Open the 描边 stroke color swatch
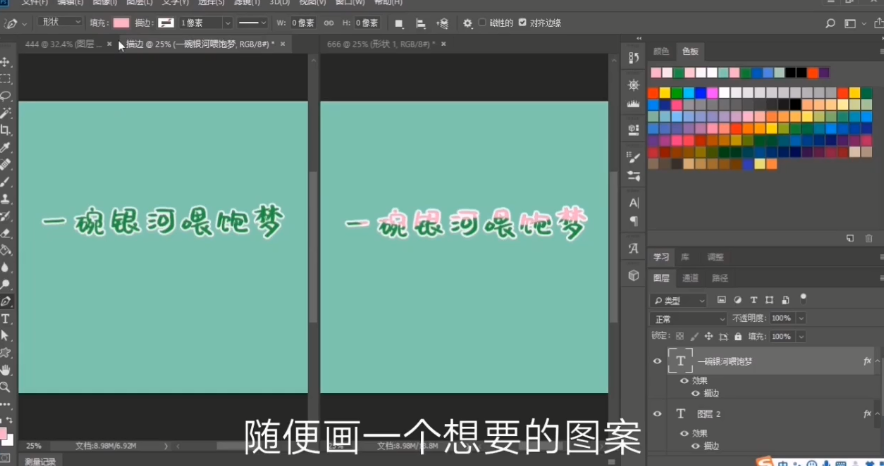 pyautogui.click(x=166, y=23)
